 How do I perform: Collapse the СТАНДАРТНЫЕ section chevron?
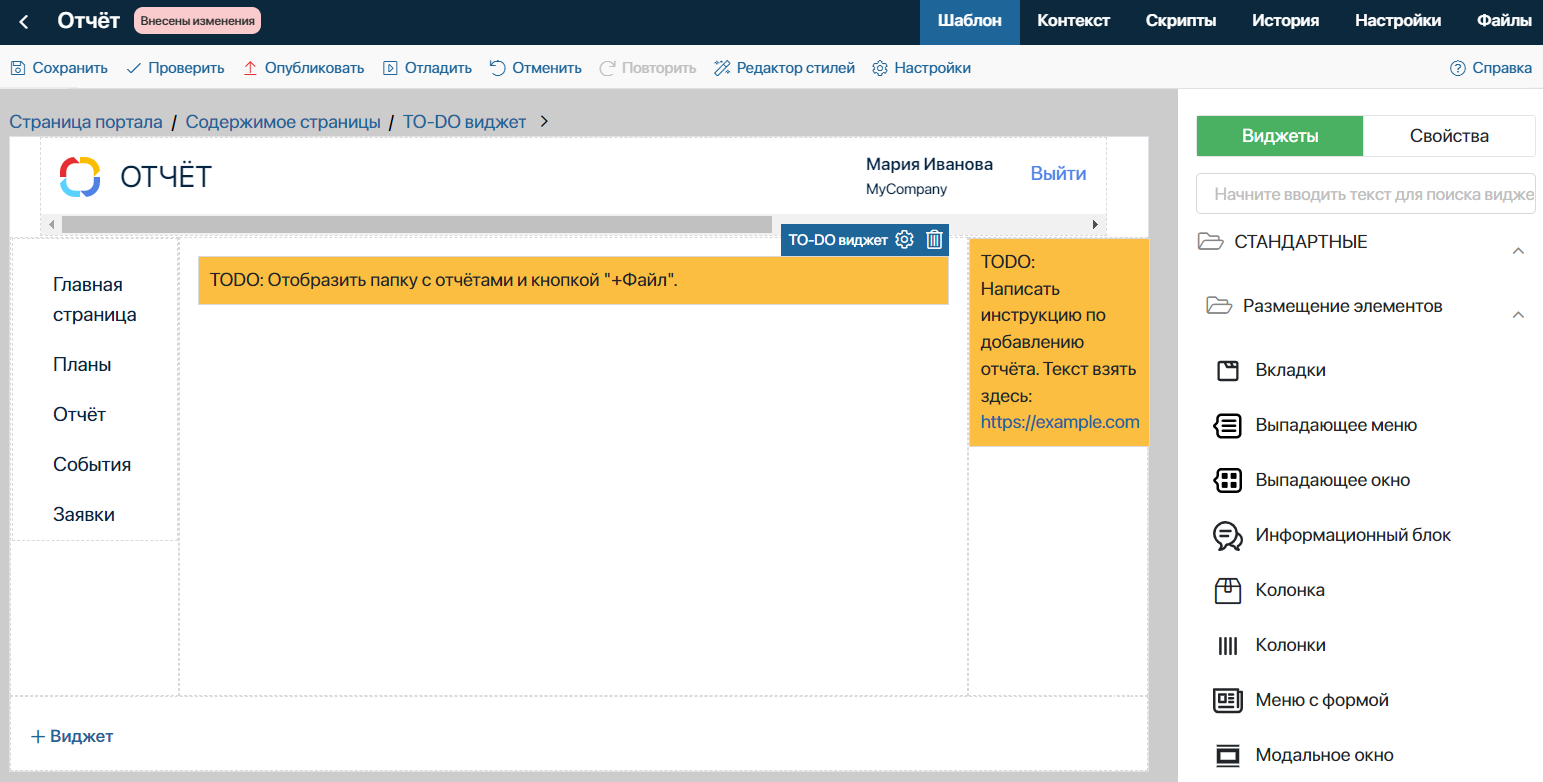point(1518,250)
